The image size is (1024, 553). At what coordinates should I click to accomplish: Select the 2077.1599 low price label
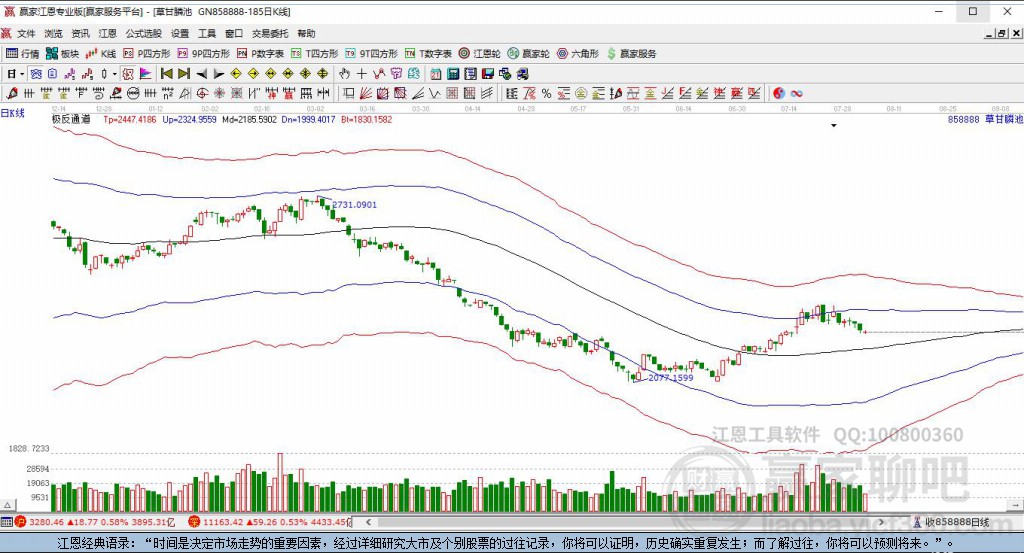pos(670,377)
